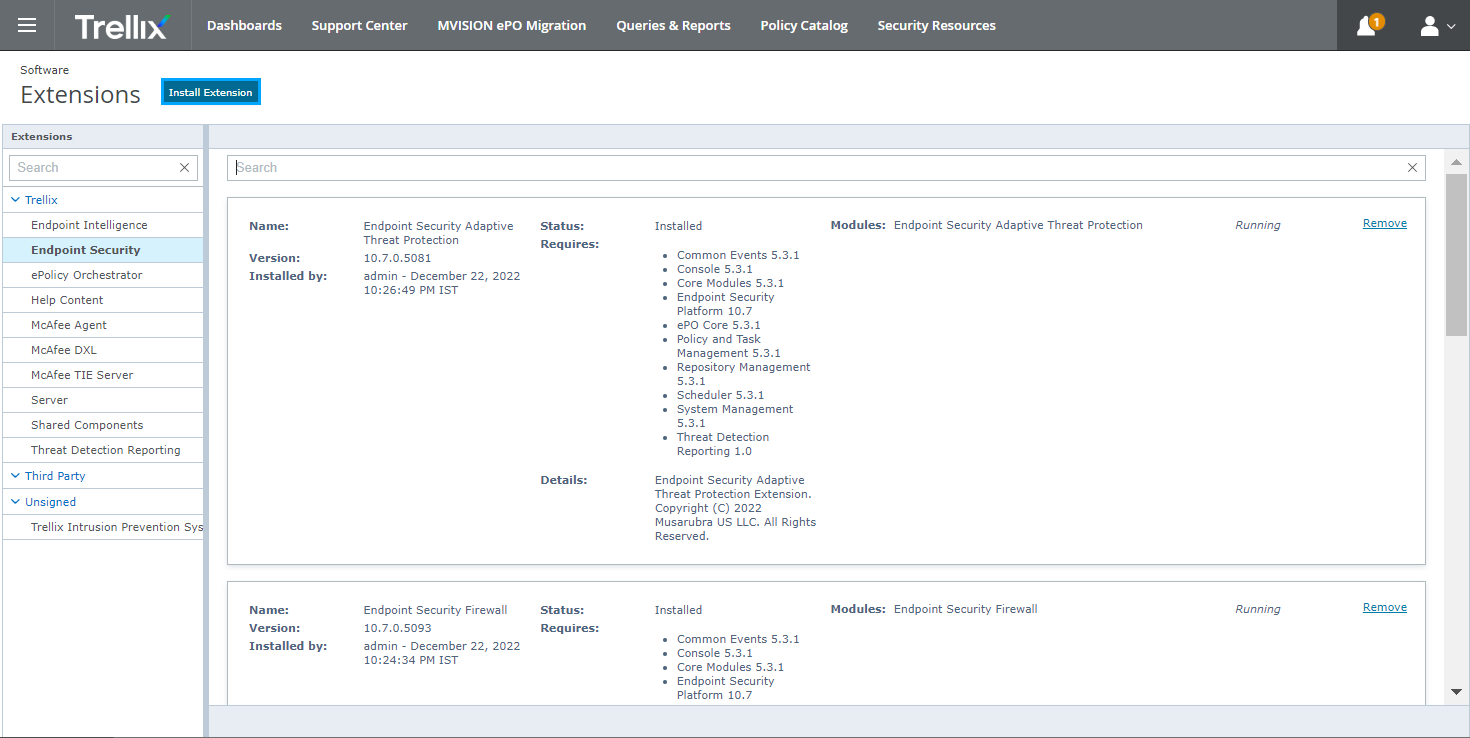Clear the main extension list search
1470x738 pixels.
point(1412,168)
